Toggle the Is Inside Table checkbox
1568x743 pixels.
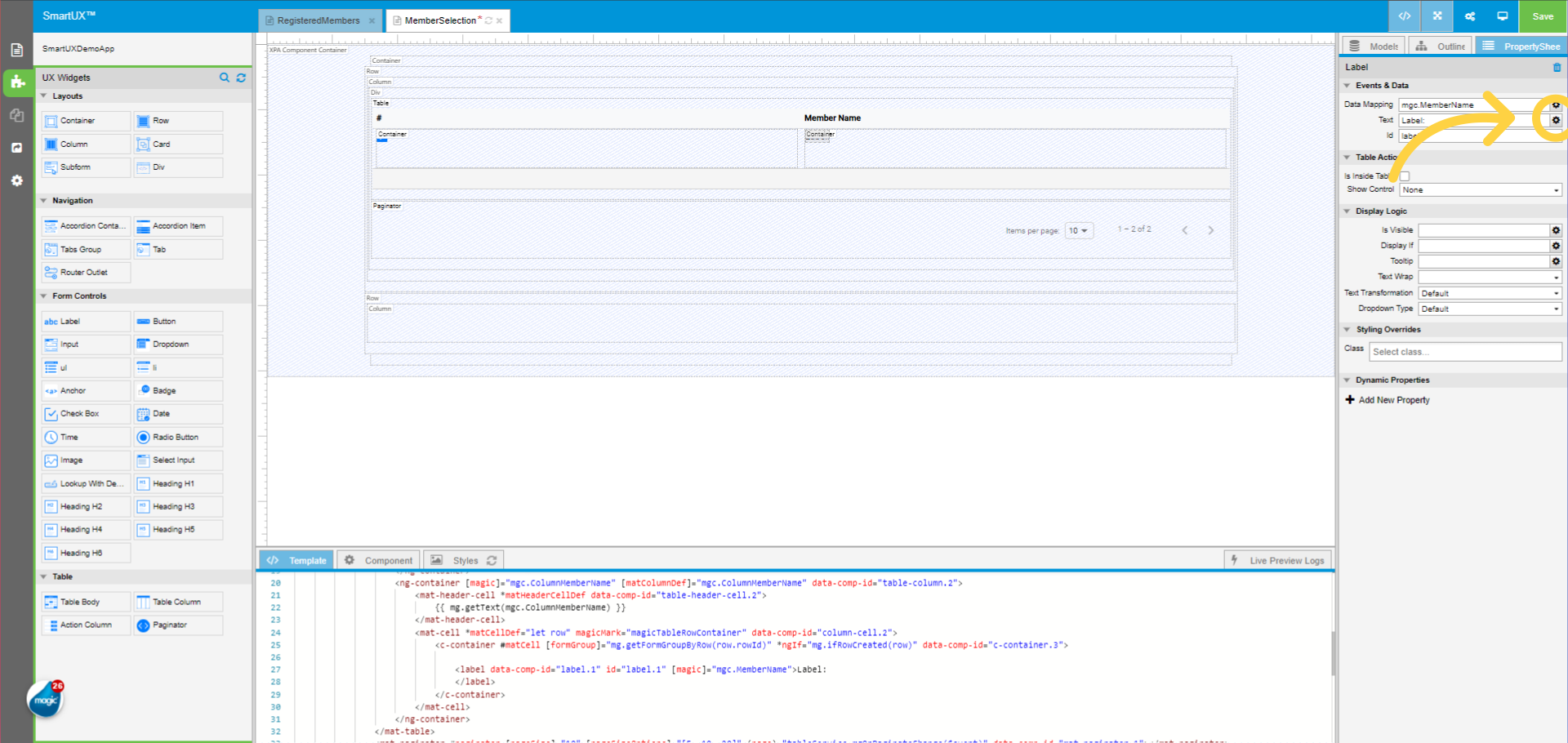coord(1405,176)
